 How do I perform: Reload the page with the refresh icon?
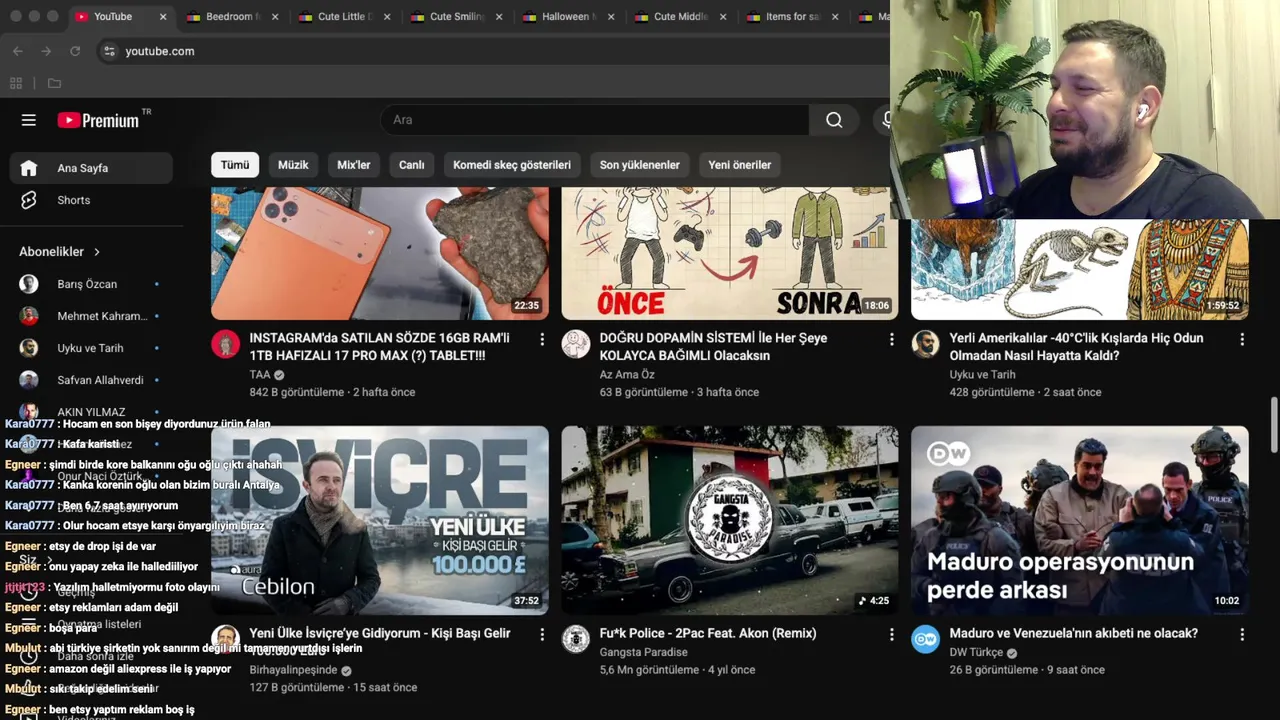pos(75,51)
